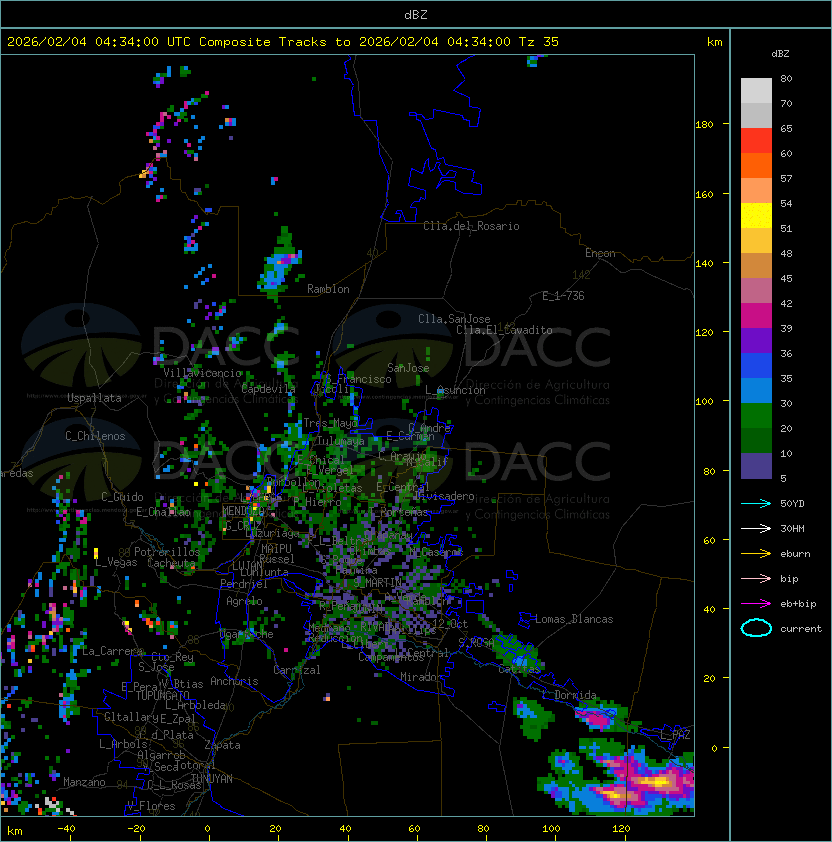Select the light gray 70-80 dBZ swatch
The width and height of the screenshot is (832, 842).
pos(756,90)
